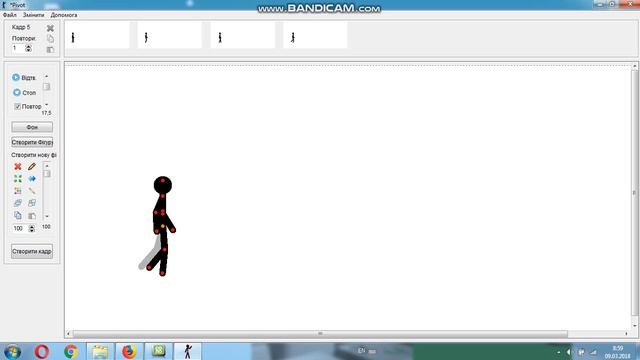Image resolution: width=640 pixels, height=360 pixels.
Task: Open Google Chrome from the taskbar
Action: (71, 351)
